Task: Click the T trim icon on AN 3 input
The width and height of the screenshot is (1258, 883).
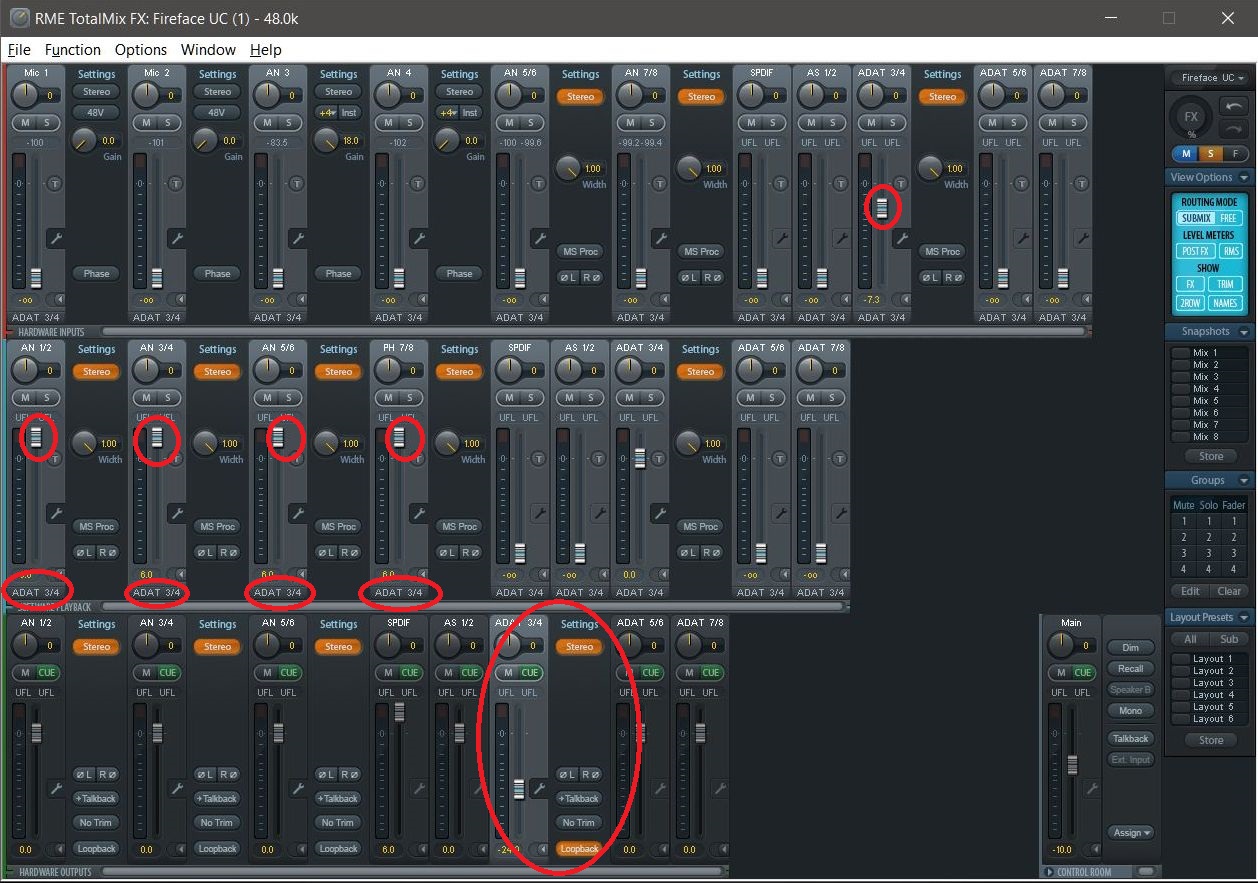Action: point(297,184)
